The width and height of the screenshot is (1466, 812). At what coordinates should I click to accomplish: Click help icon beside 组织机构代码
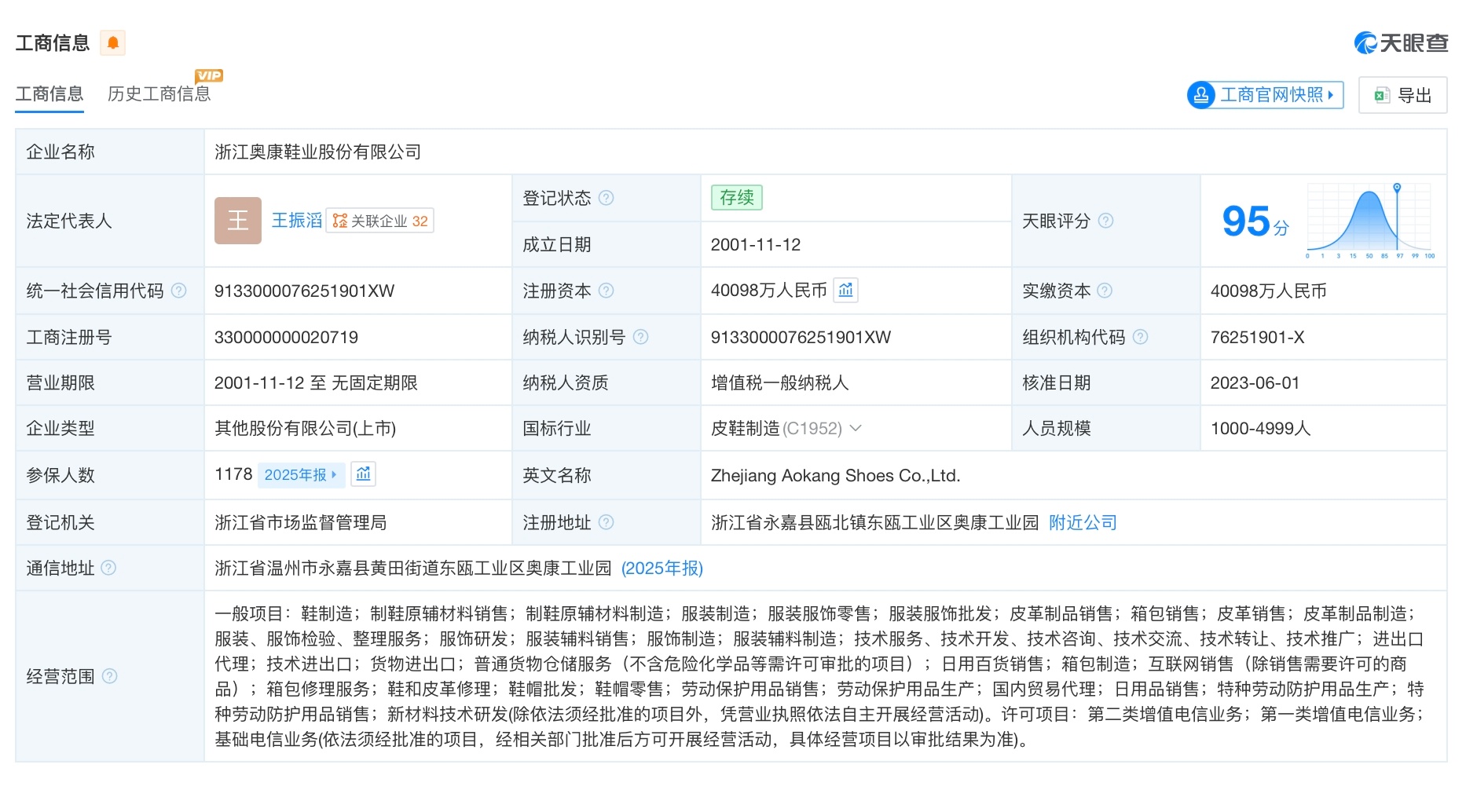1141,337
